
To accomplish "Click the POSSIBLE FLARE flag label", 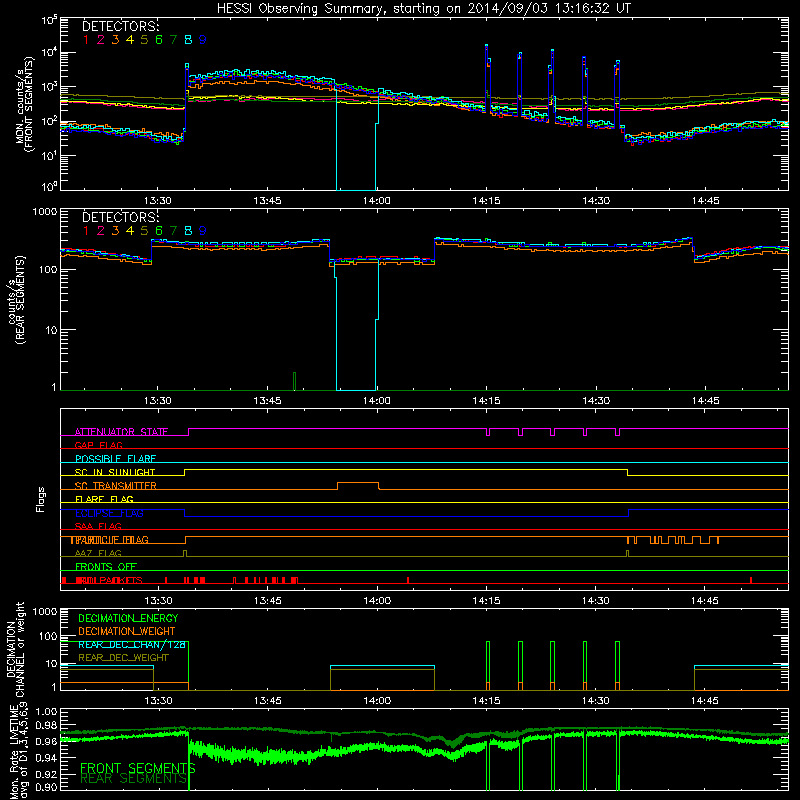I will (x=115, y=459).
